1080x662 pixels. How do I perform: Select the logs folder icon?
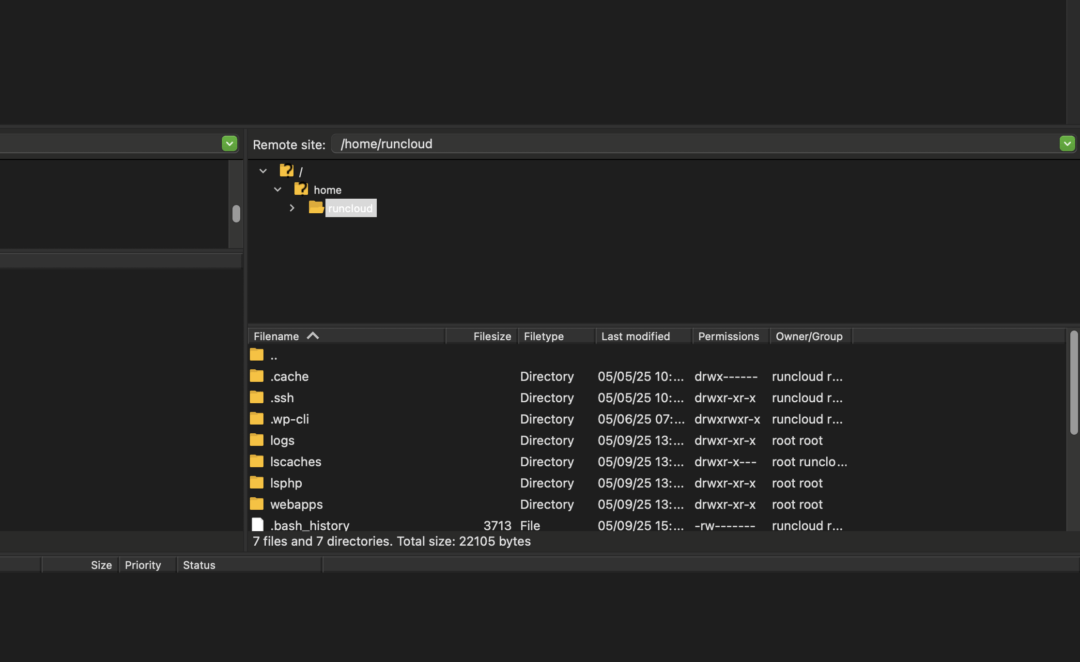click(x=257, y=440)
